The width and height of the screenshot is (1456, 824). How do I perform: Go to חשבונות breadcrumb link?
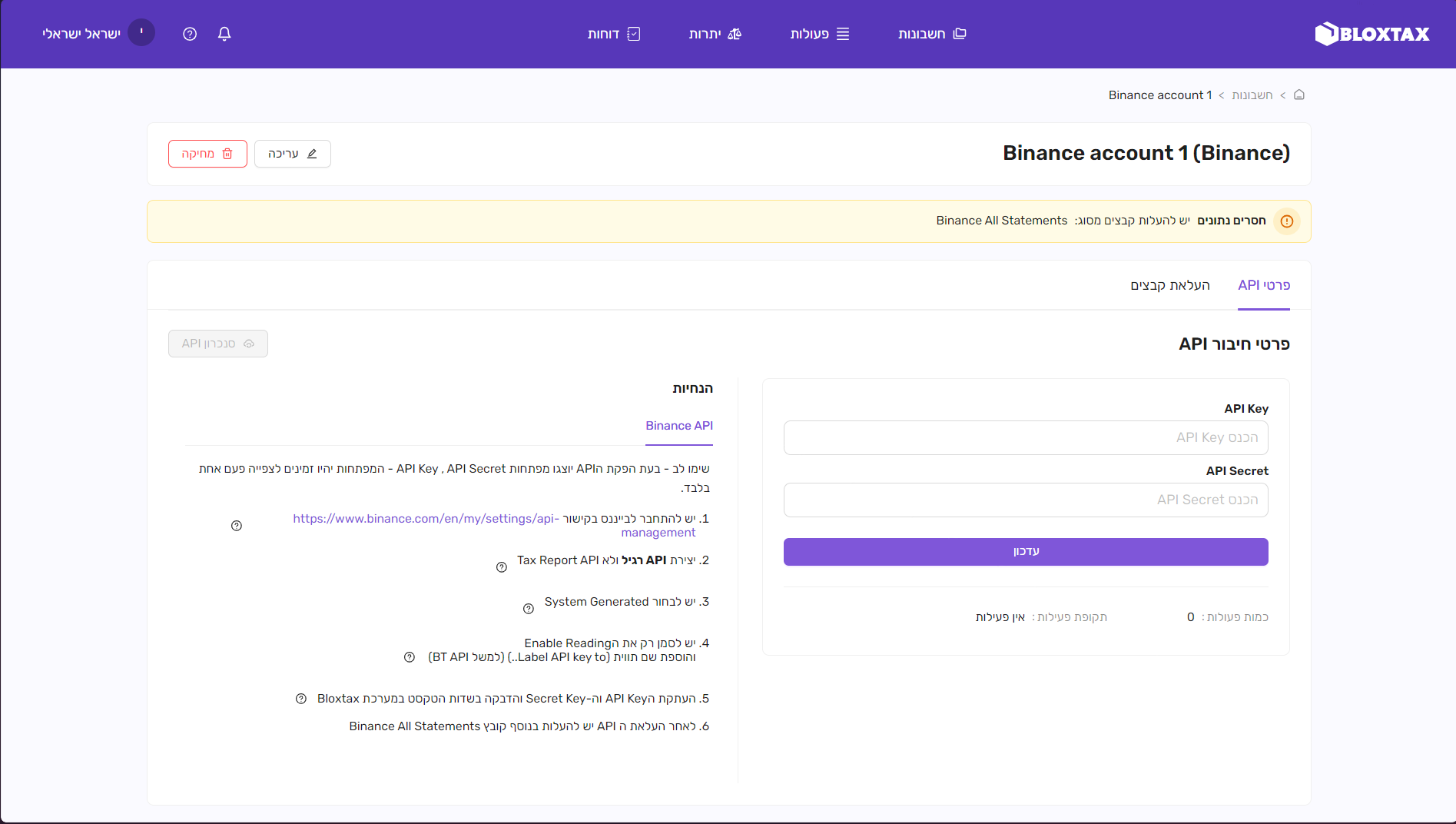1252,95
